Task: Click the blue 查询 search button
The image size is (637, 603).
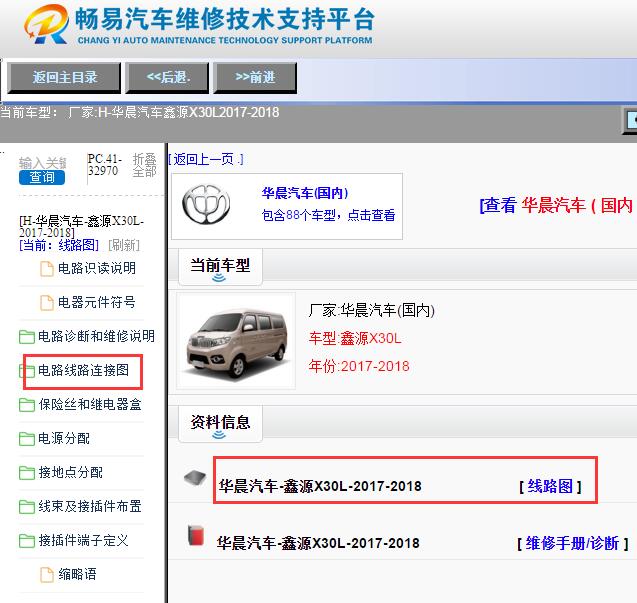Action: 42,177
